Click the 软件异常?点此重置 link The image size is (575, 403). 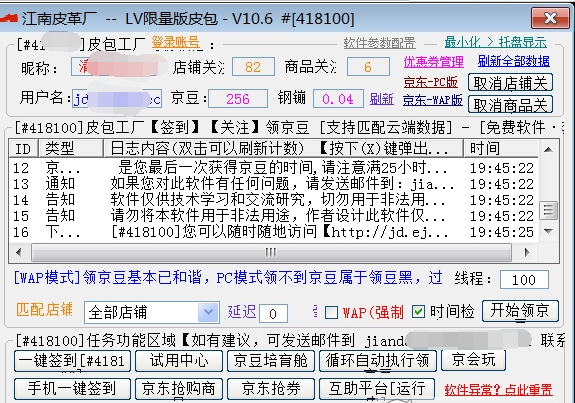[498, 390]
